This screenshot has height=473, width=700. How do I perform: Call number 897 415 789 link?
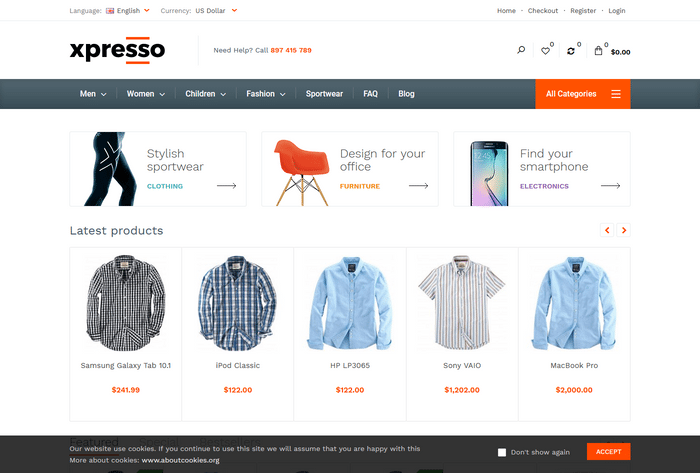pos(291,50)
